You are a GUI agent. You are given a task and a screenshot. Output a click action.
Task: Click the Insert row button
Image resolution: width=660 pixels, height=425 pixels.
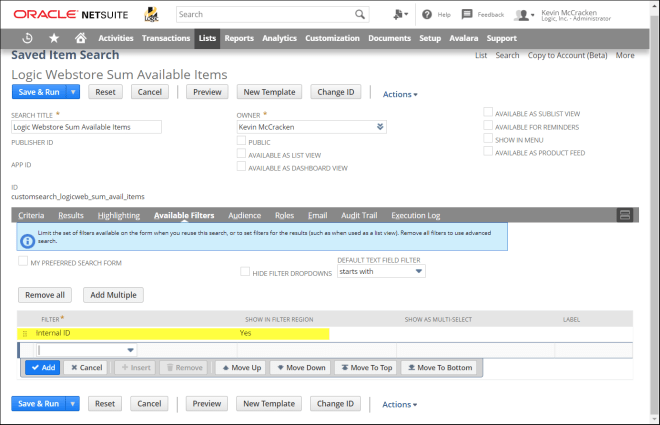tap(136, 367)
